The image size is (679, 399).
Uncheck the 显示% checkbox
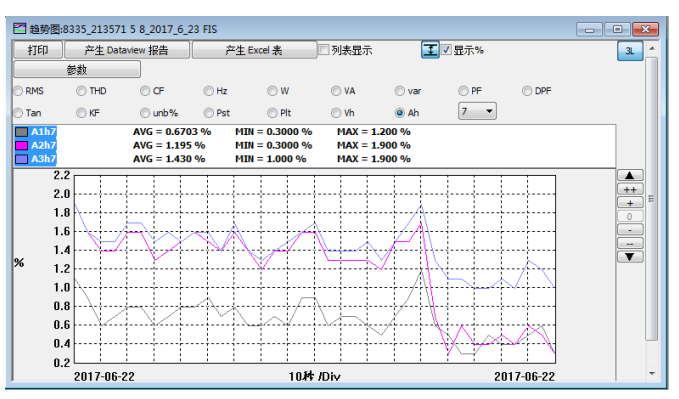(x=446, y=50)
